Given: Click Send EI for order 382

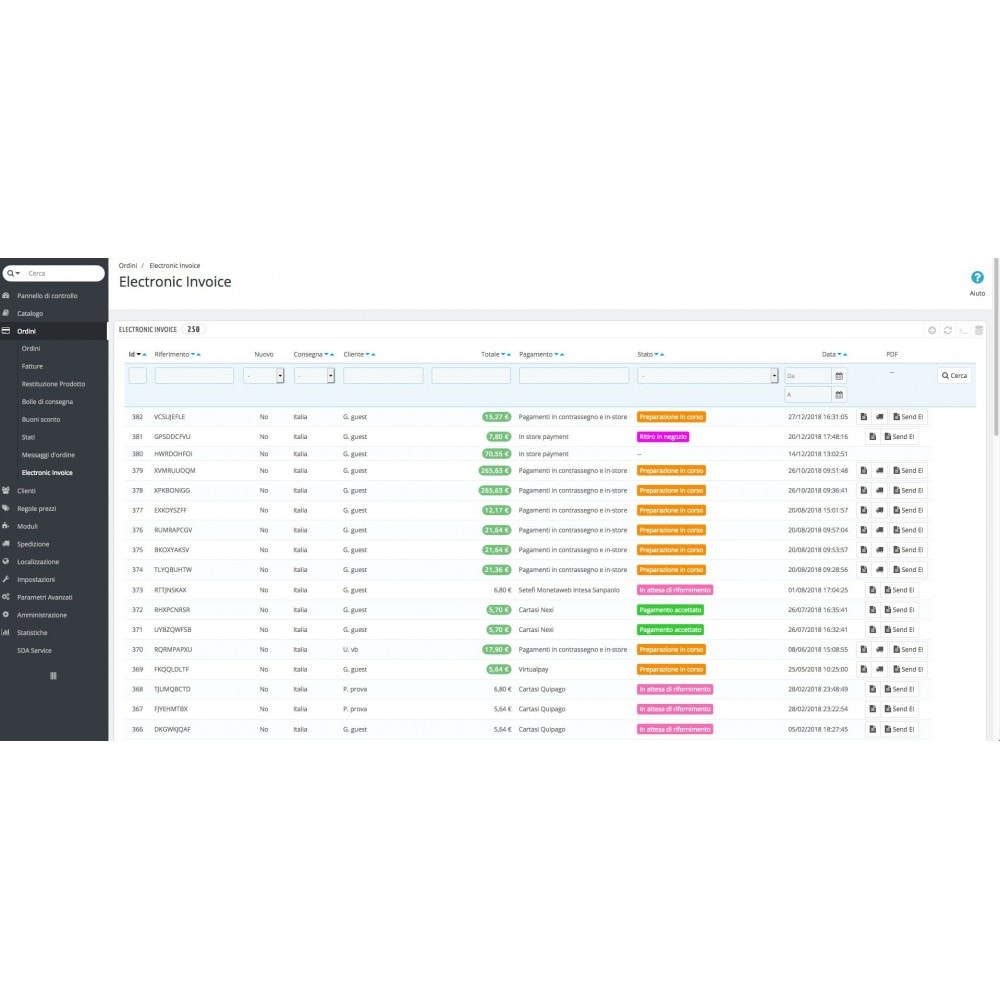Looking at the screenshot, I should tap(908, 416).
